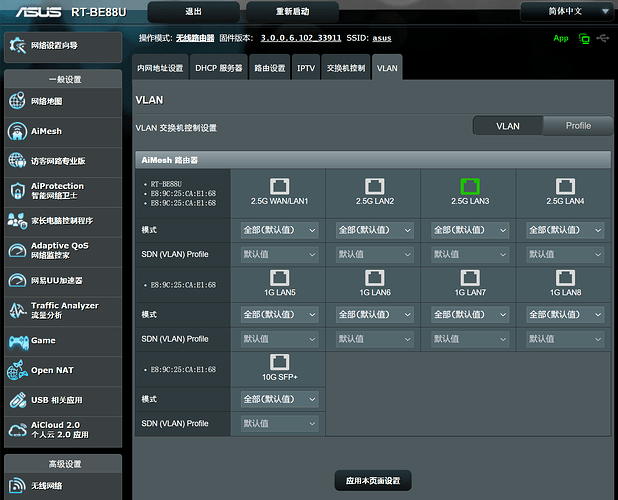
Task: Click the firmware version link
Action: click(x=301, y=38)
